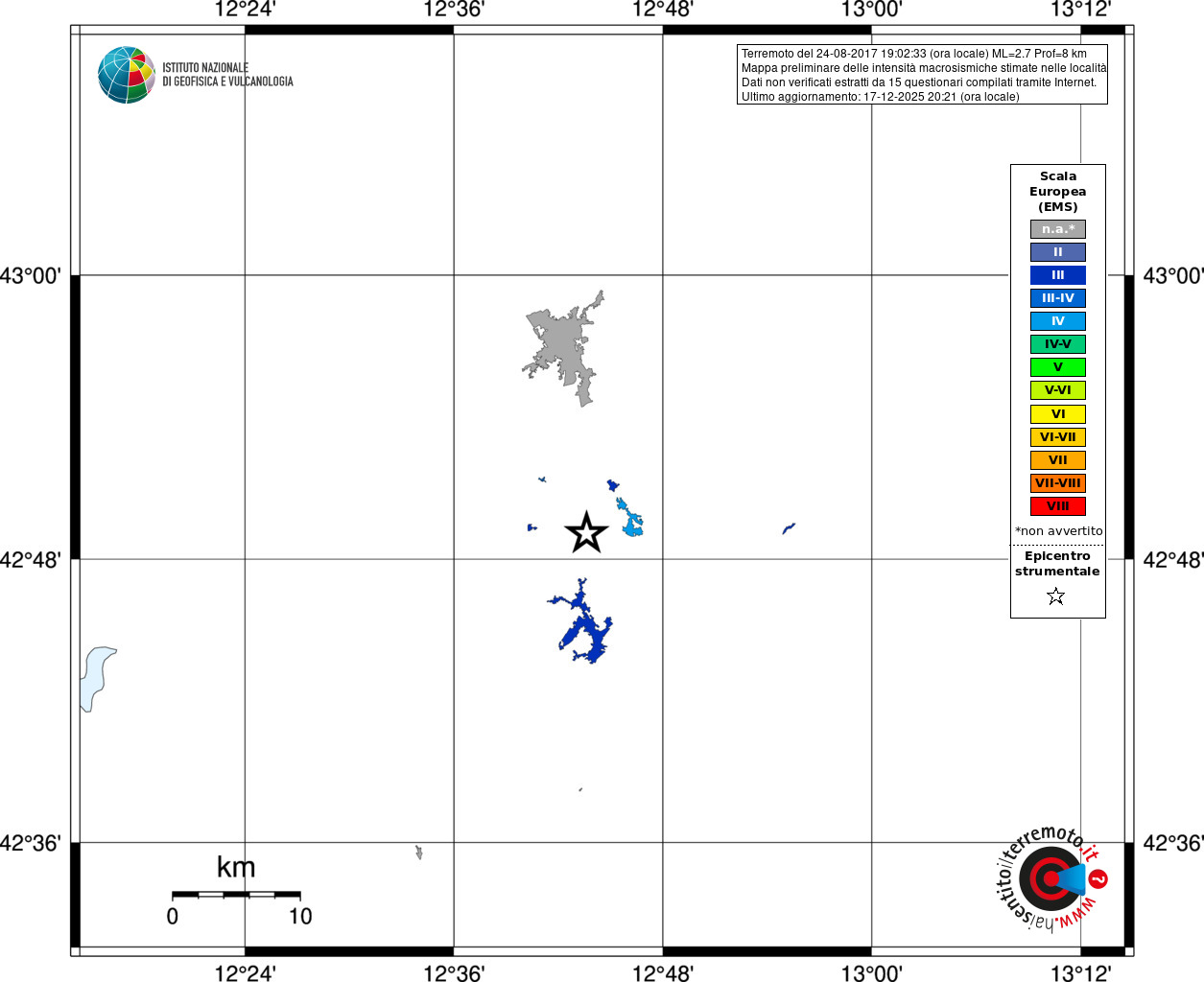Click the 'Mappa preliminare delle intensità' line
Screen dimensions: 1204x982
coord(923,68)
